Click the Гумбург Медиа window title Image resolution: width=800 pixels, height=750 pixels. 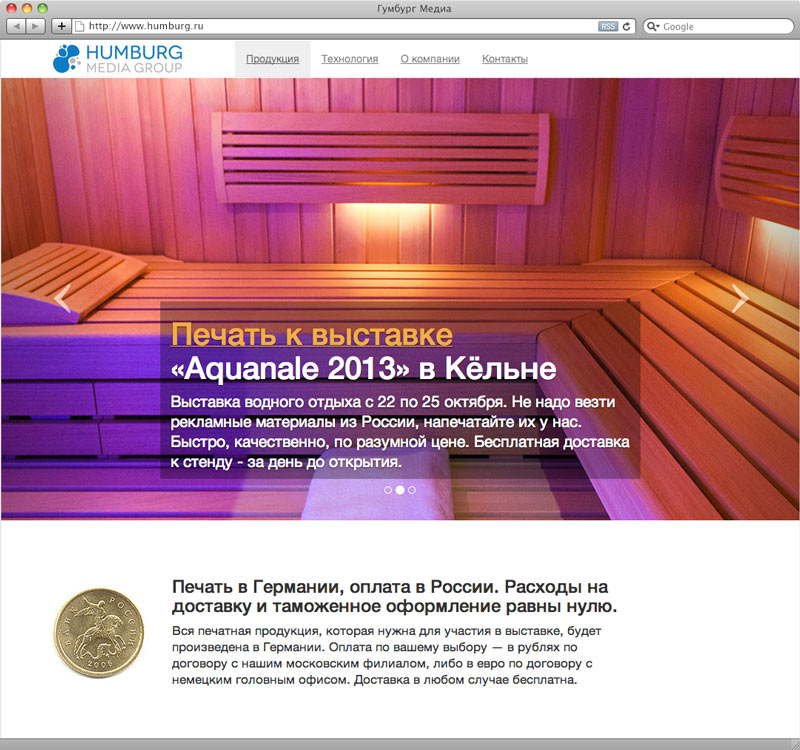[414, 9]
